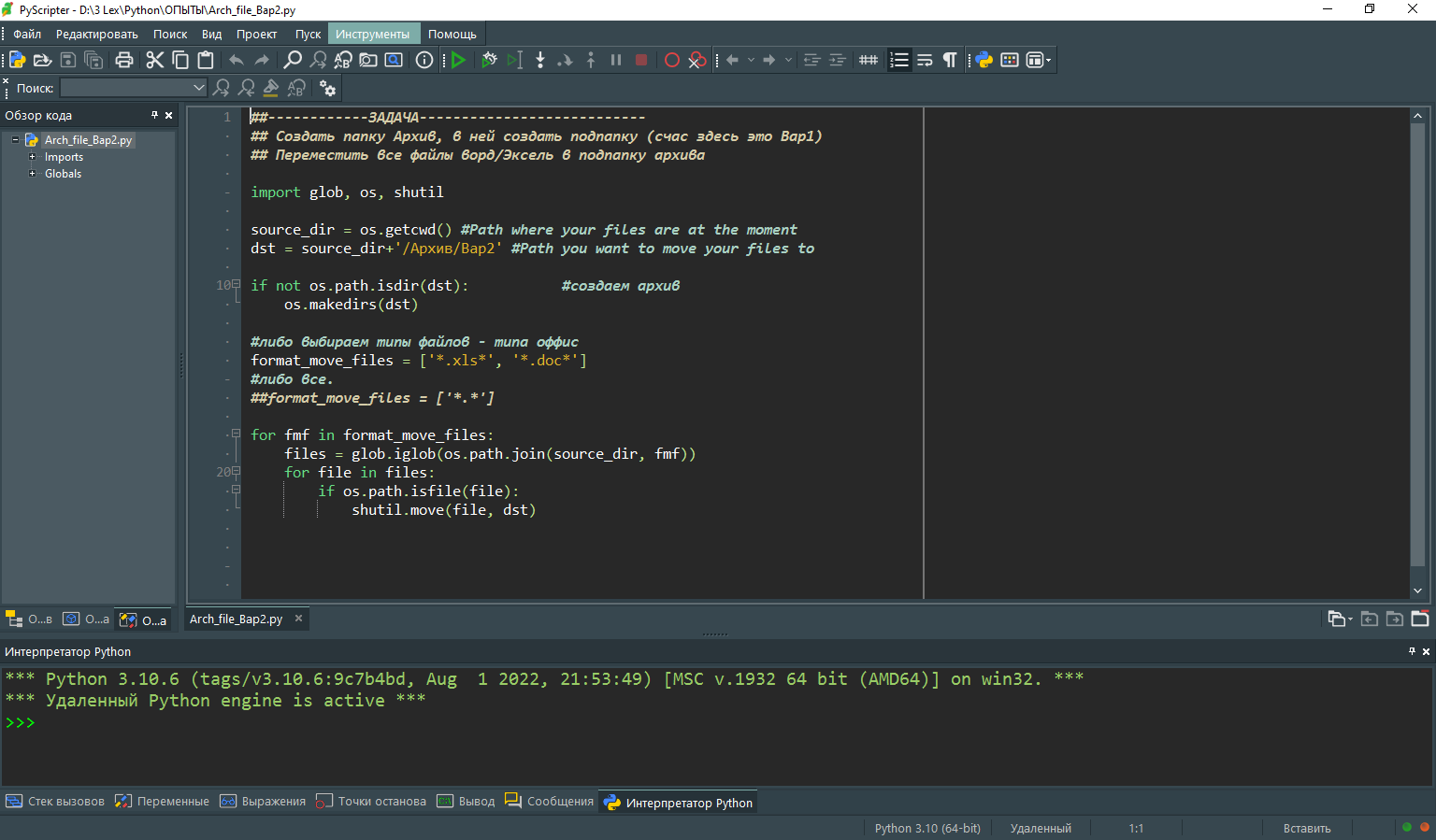Image resolution: width=1436 pixels, height=840 pixels.
Task: Close the Arch_file_Bap2.py editor tab
Action: (299, 619)
